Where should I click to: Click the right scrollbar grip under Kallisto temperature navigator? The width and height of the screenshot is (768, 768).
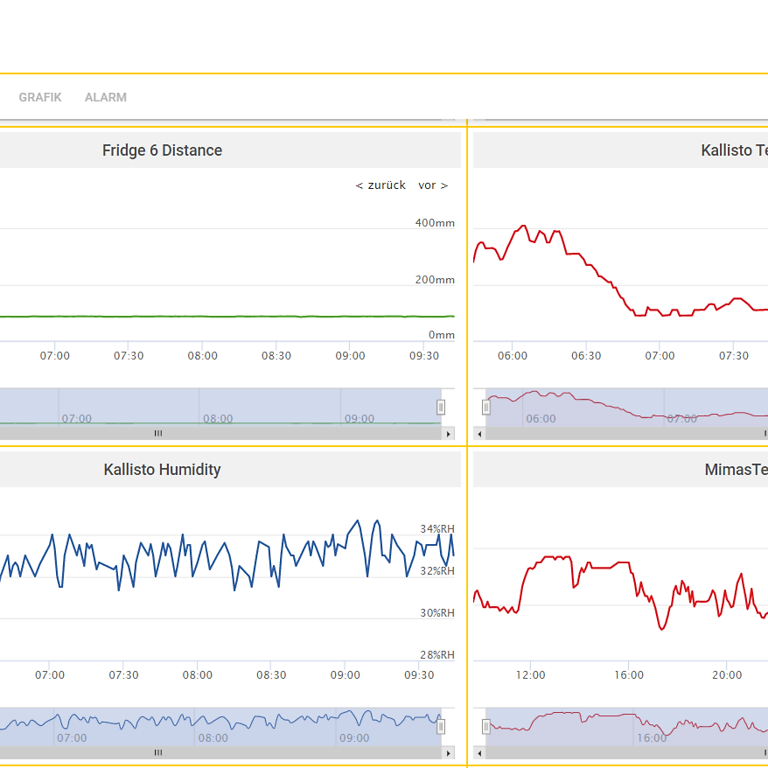765,433
